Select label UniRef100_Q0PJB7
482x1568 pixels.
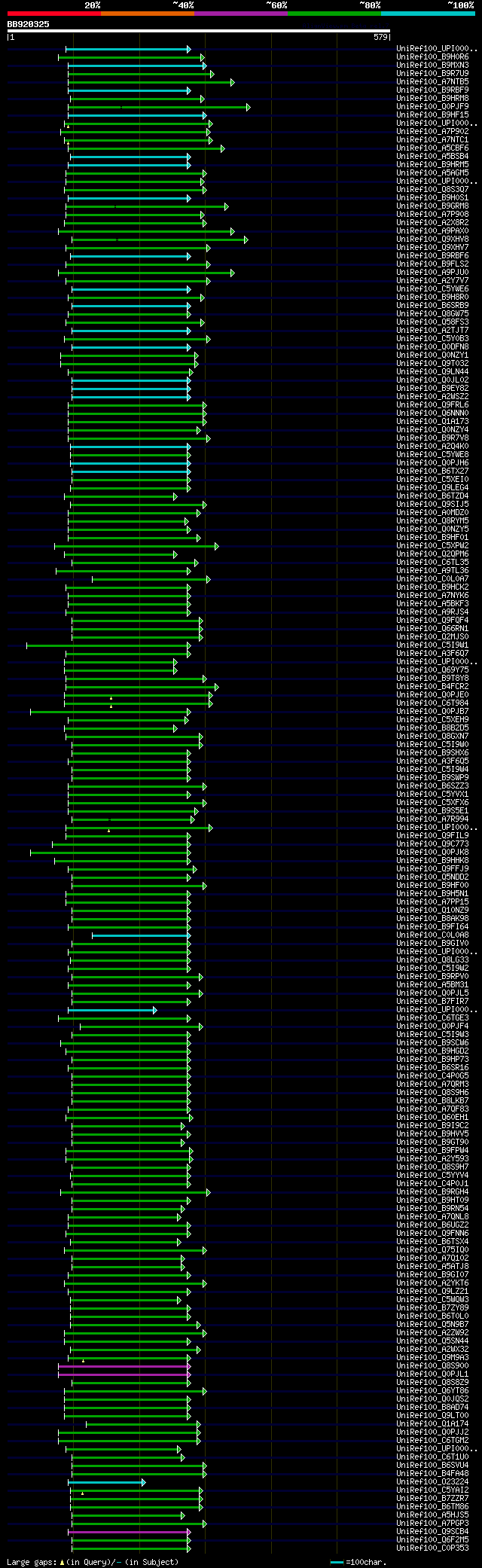click(432, 711)
